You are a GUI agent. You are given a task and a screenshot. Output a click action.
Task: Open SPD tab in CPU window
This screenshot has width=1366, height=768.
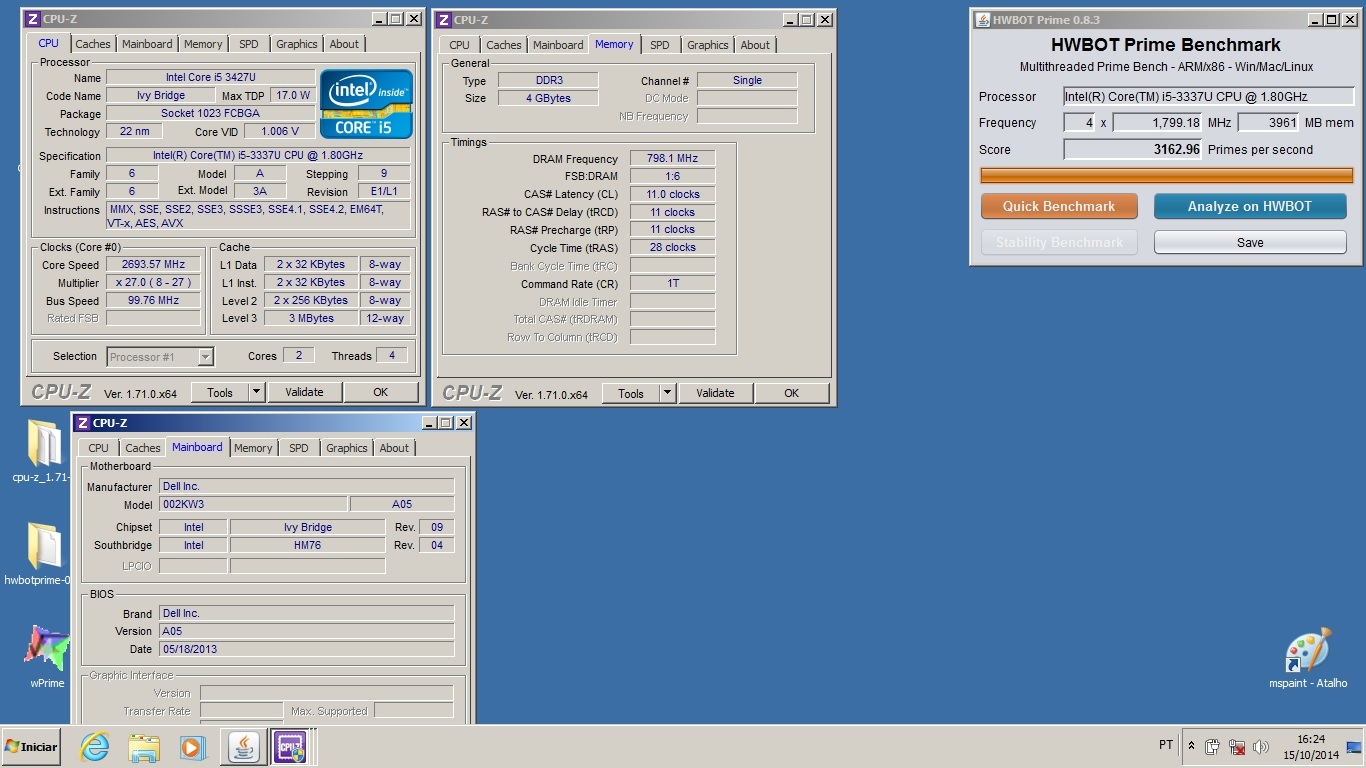[x=249, y=44]
